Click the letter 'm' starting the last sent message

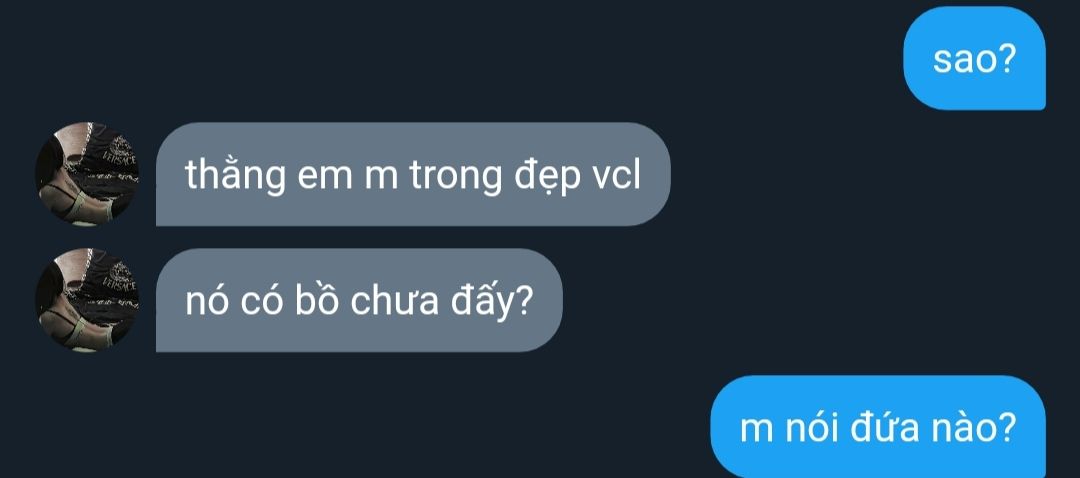756,431
